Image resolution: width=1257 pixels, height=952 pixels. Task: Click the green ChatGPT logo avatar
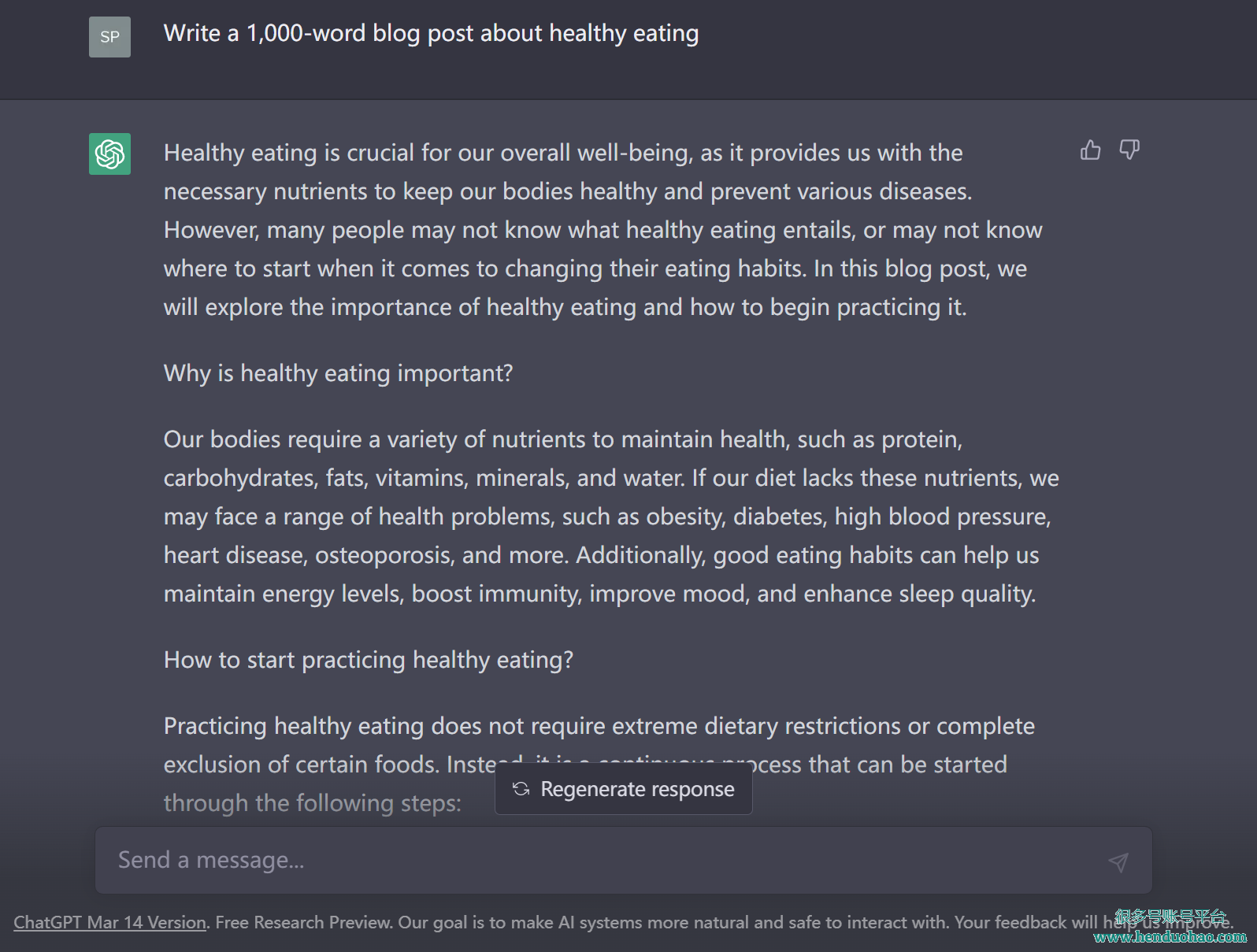(109, 154)
